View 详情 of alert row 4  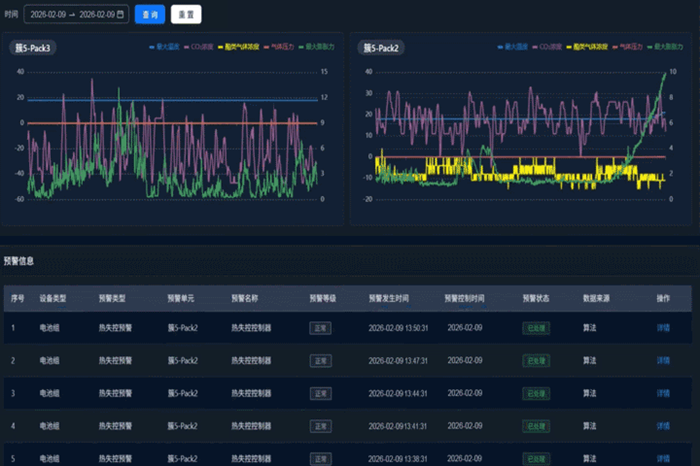(662, 426)
